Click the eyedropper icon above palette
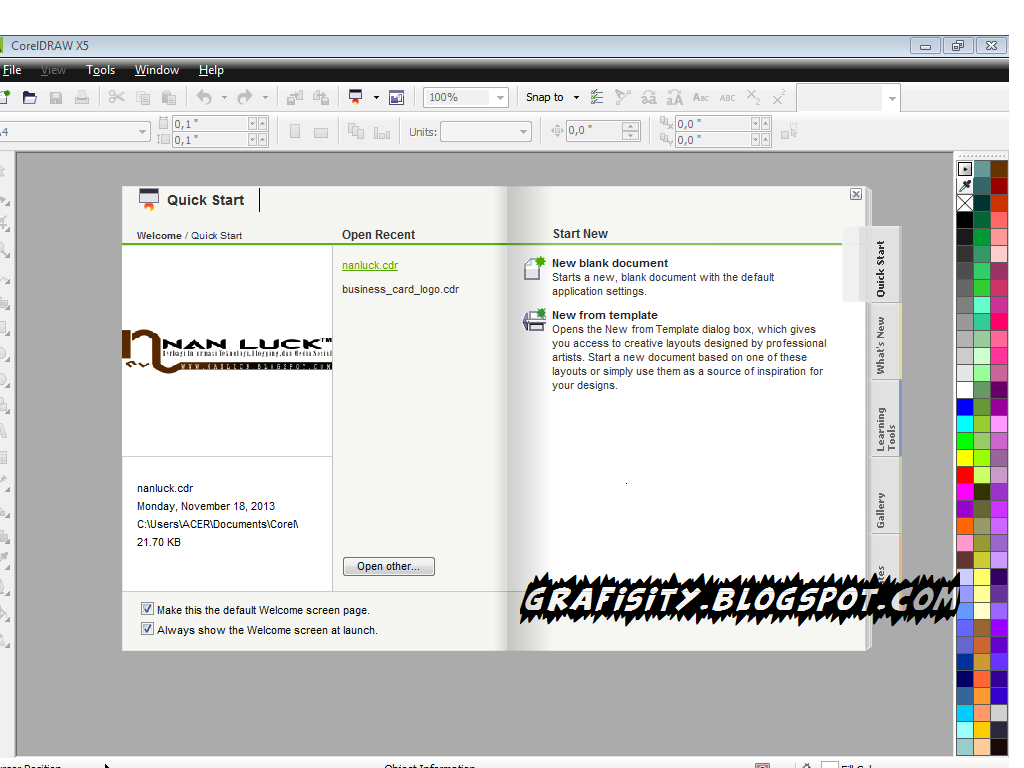This screenshot has width=1024, height=768. [x=965, y=185]
